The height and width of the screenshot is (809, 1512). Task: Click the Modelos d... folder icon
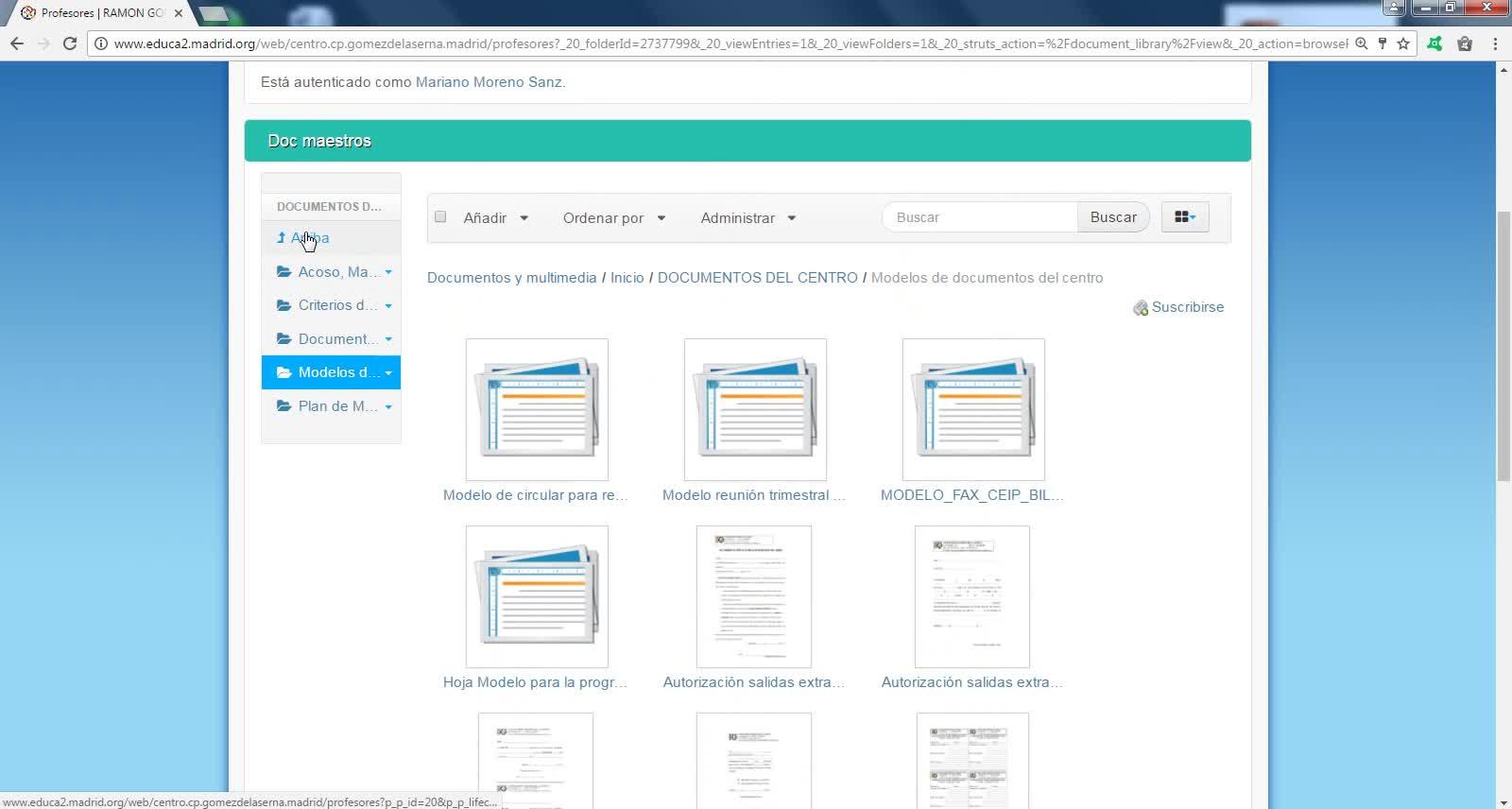283,372
